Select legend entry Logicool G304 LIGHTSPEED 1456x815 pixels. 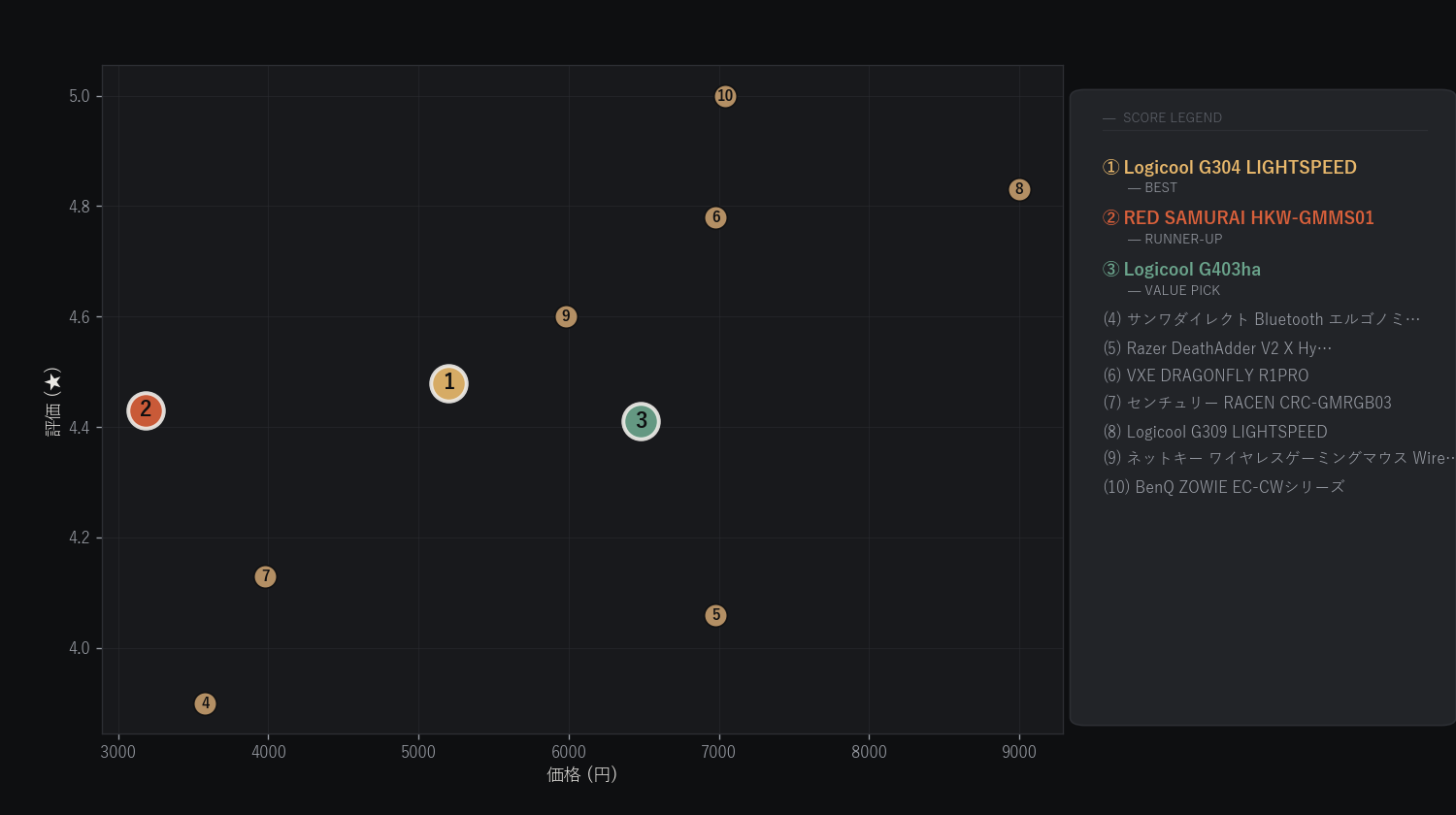pyautogui.click(x=1230, y=167)
